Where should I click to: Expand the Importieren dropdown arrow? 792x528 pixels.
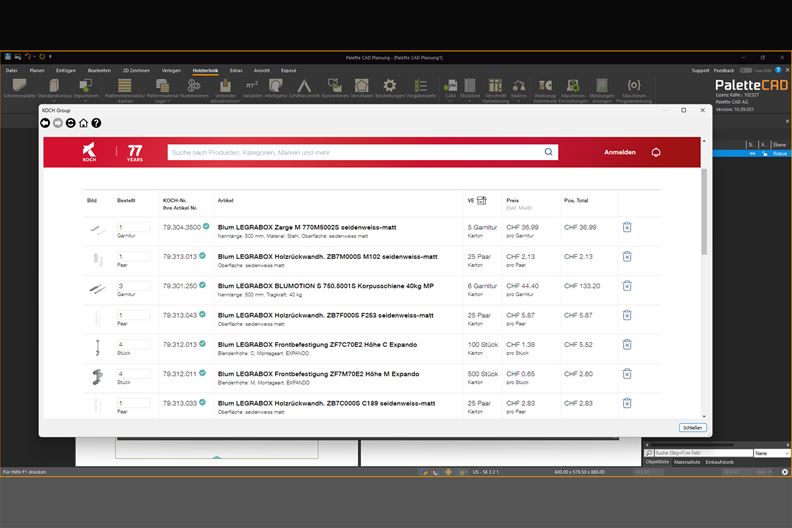tap(85, 101)
